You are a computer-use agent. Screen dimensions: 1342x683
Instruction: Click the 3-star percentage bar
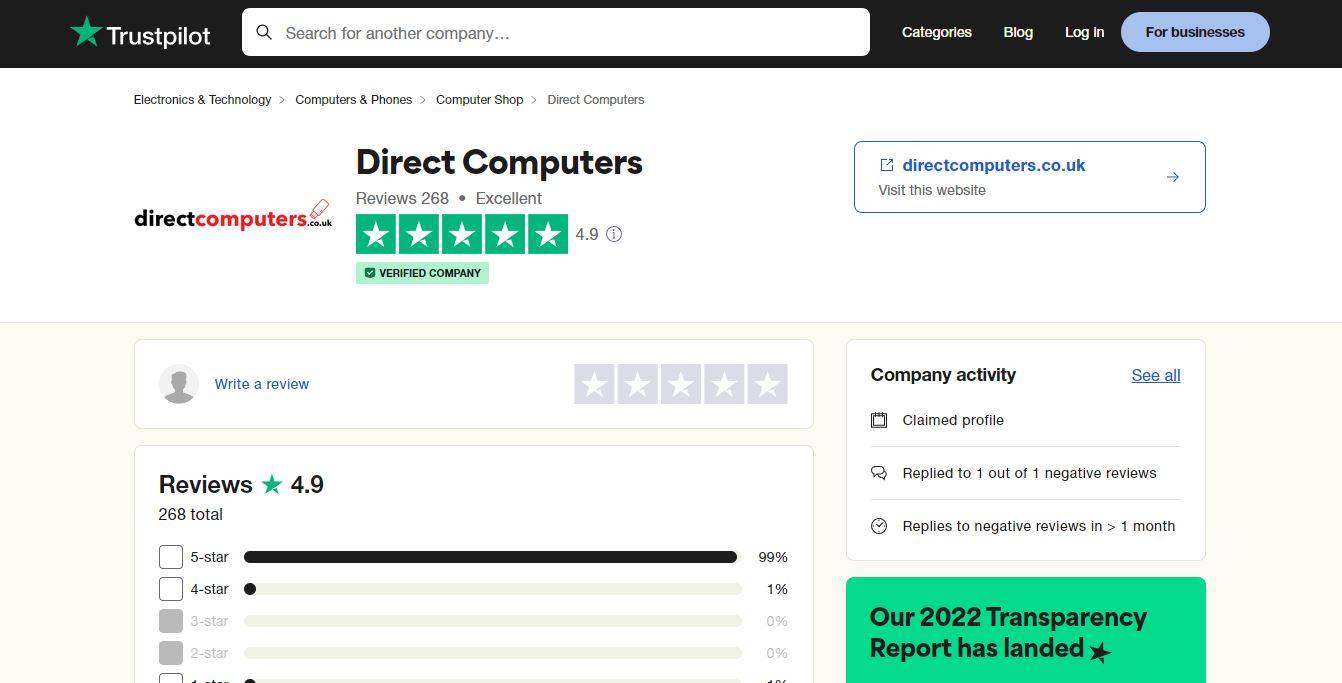493,621
